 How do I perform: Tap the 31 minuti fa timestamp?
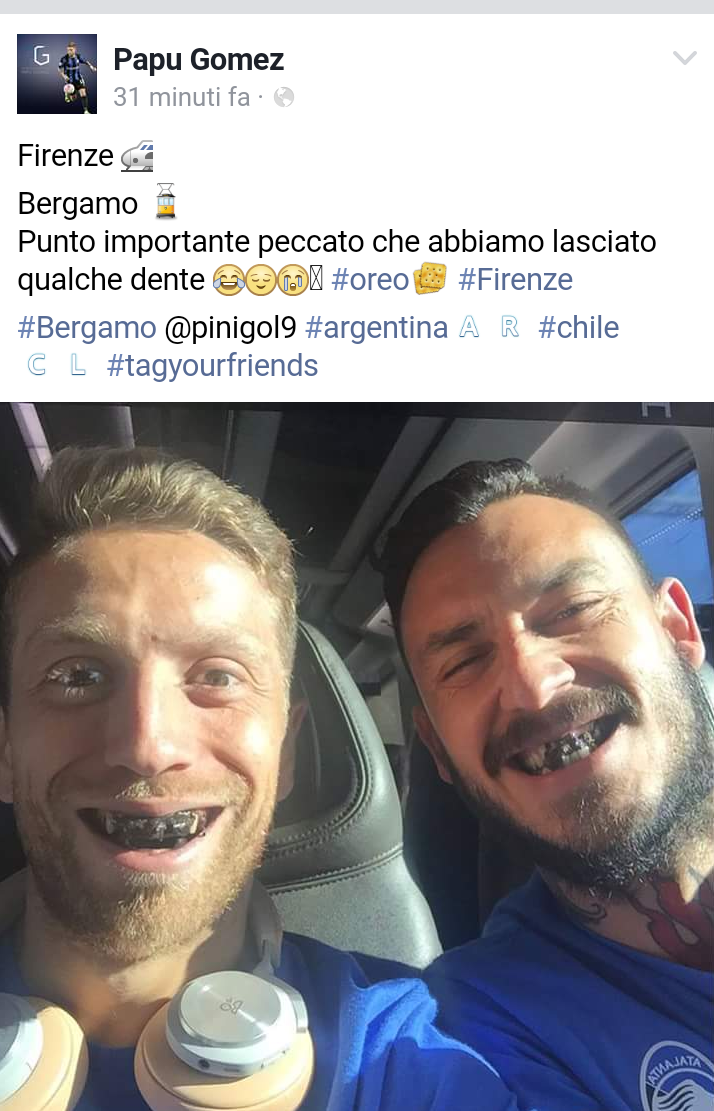(x=181, y=97)
